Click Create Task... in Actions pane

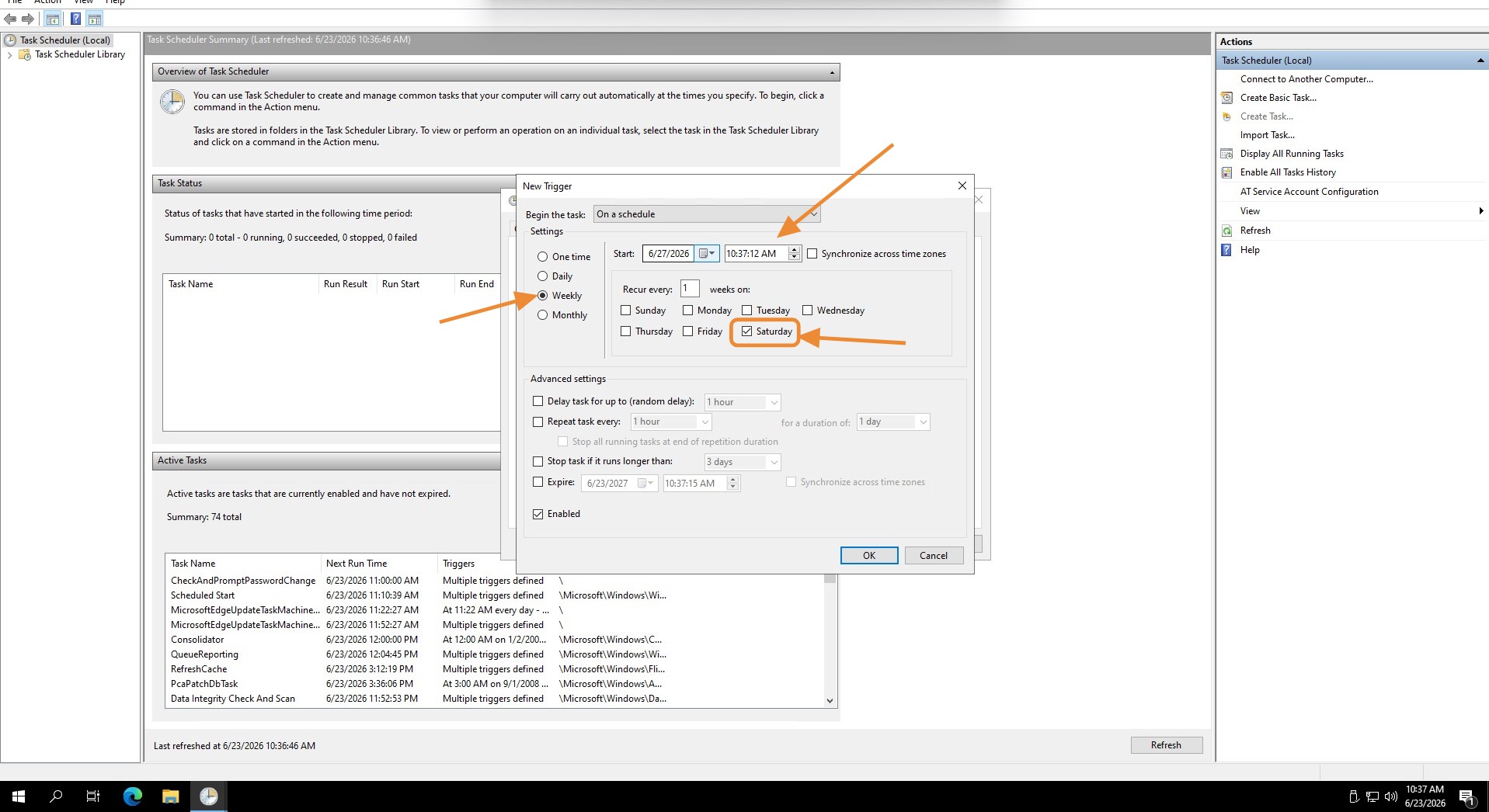point(1266,116)
